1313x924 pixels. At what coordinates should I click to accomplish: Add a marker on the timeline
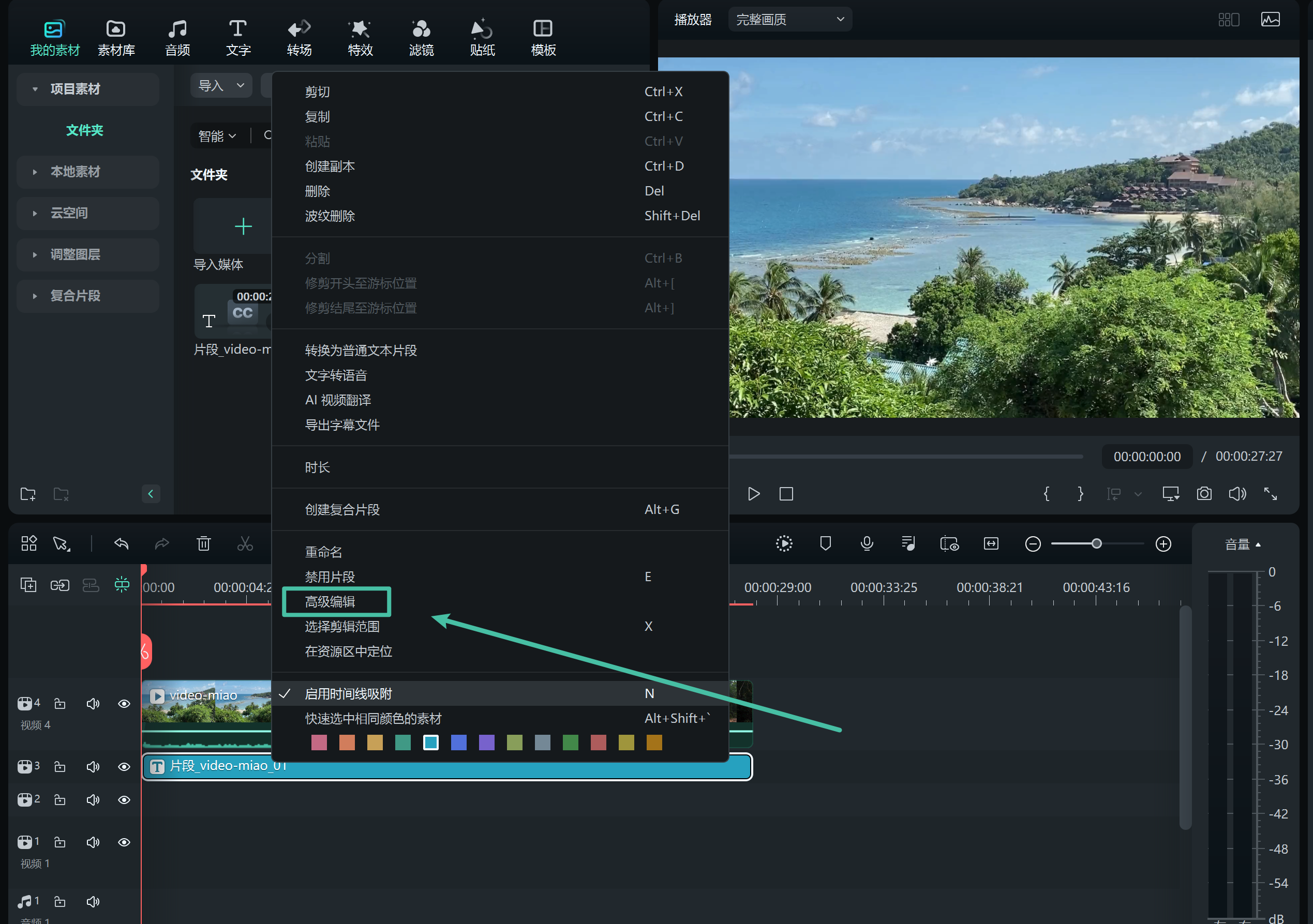[825, 544]
